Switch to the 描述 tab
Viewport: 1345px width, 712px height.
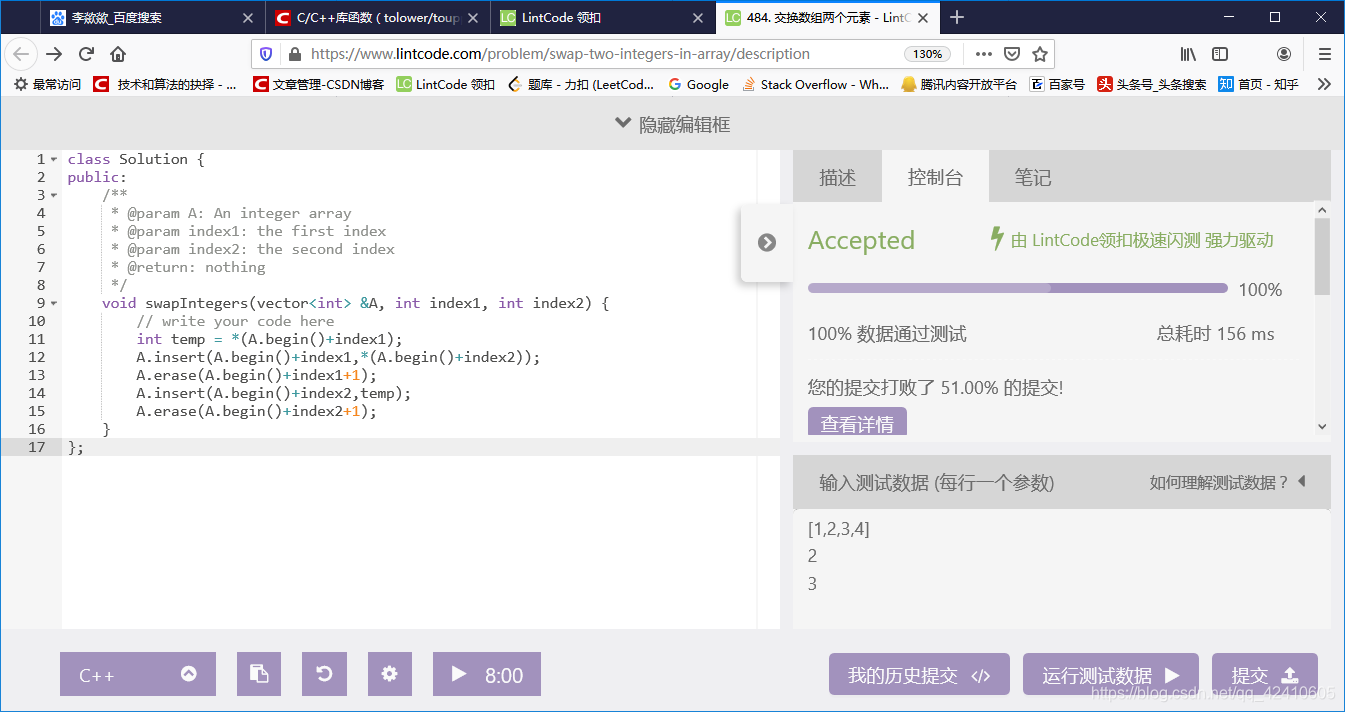pos(837,176)
